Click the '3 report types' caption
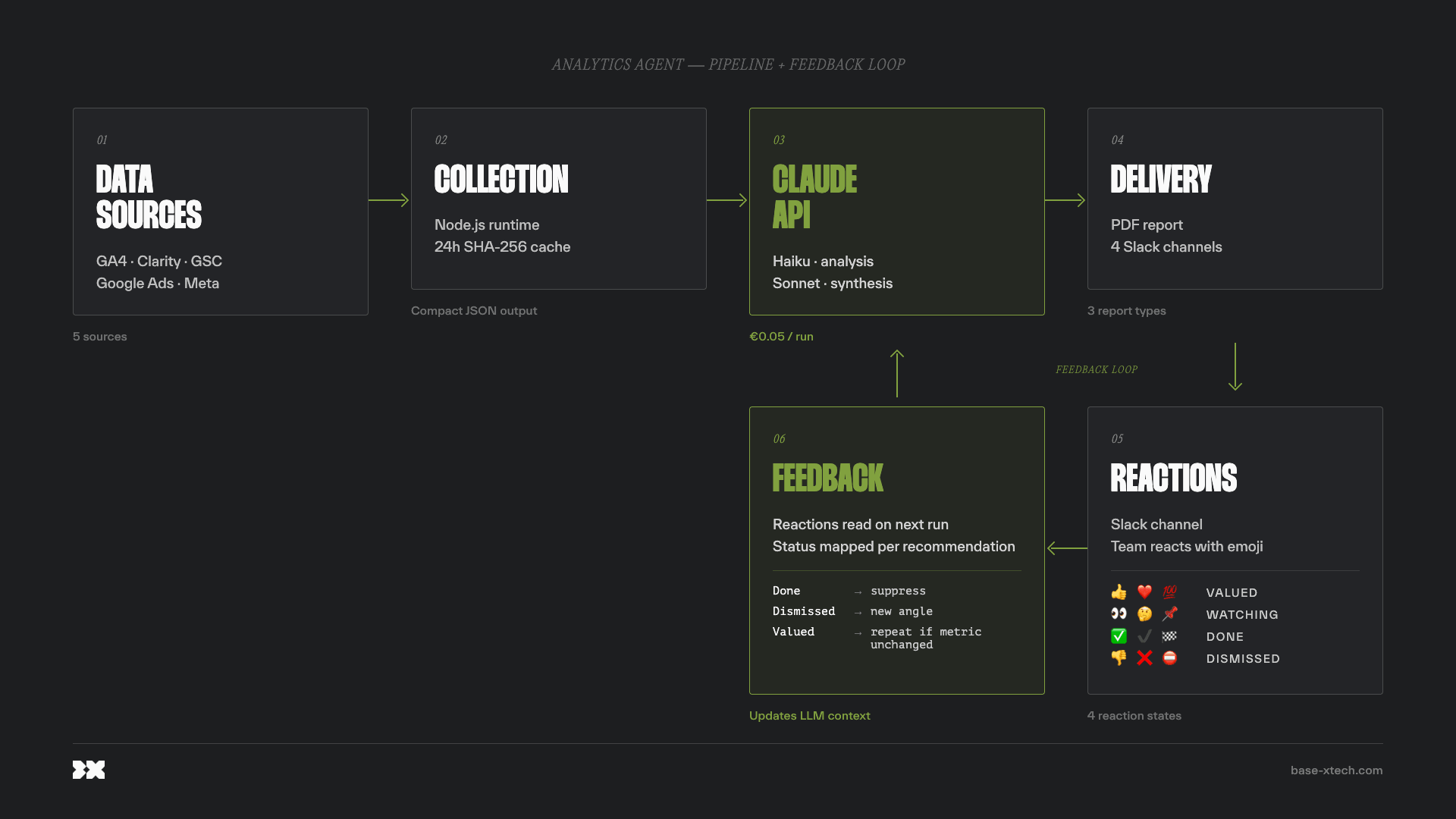 [x=1126, y=311]
